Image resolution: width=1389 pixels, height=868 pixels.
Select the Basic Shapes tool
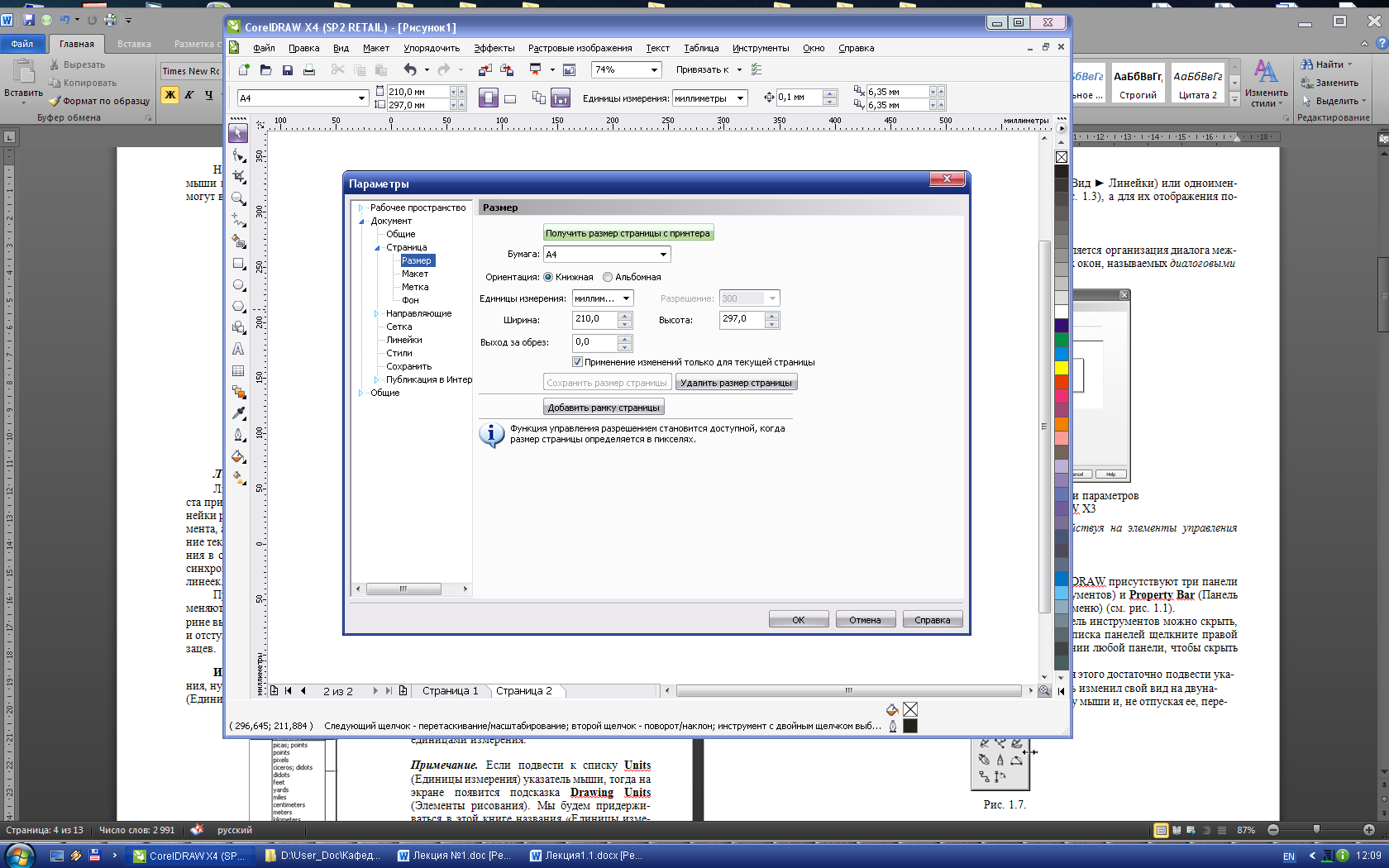pos(238,327)
